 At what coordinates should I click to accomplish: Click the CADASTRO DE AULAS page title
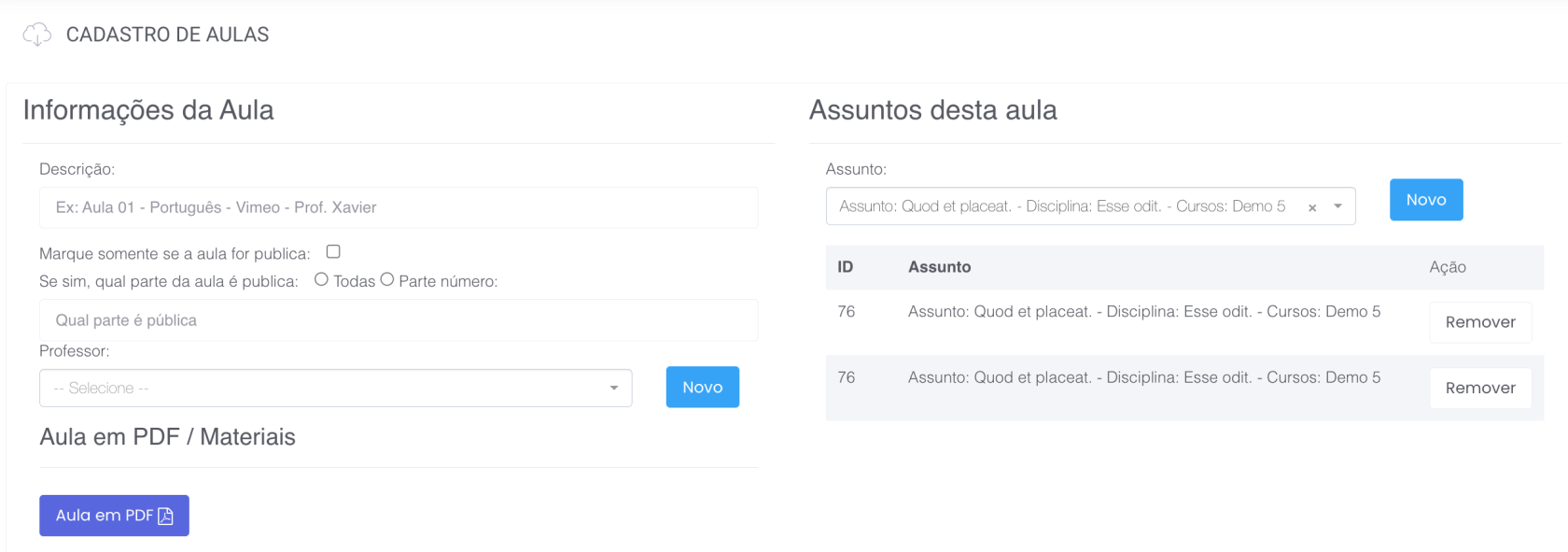tap(167, 35)
